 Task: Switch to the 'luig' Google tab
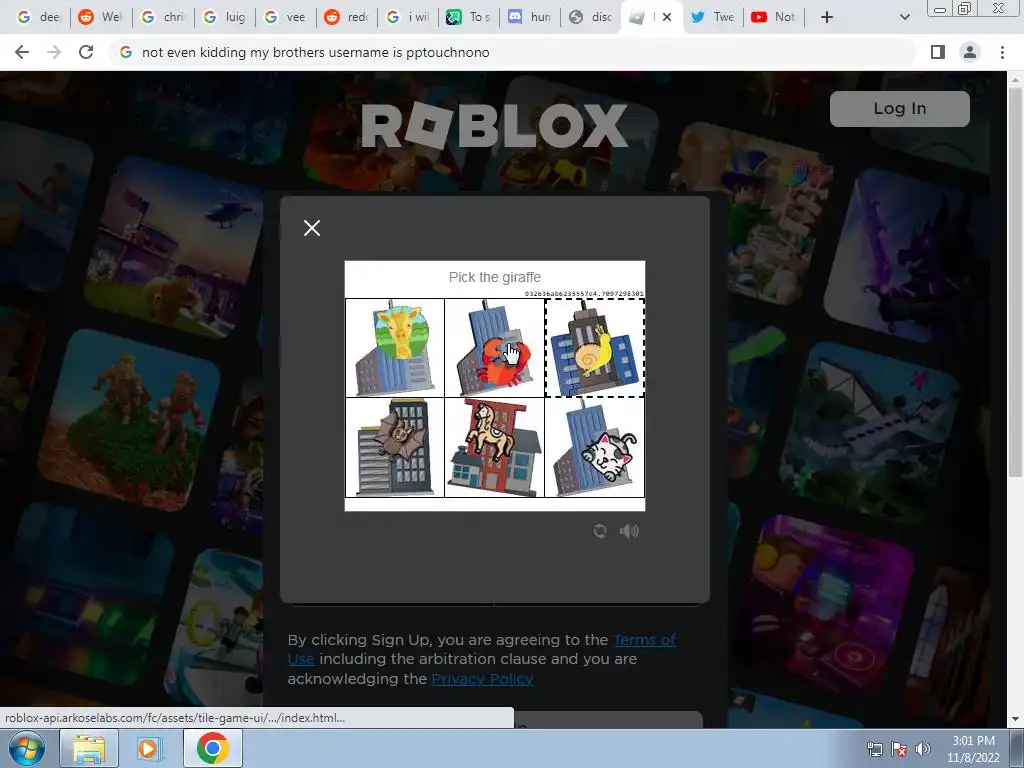coord(225,17)
